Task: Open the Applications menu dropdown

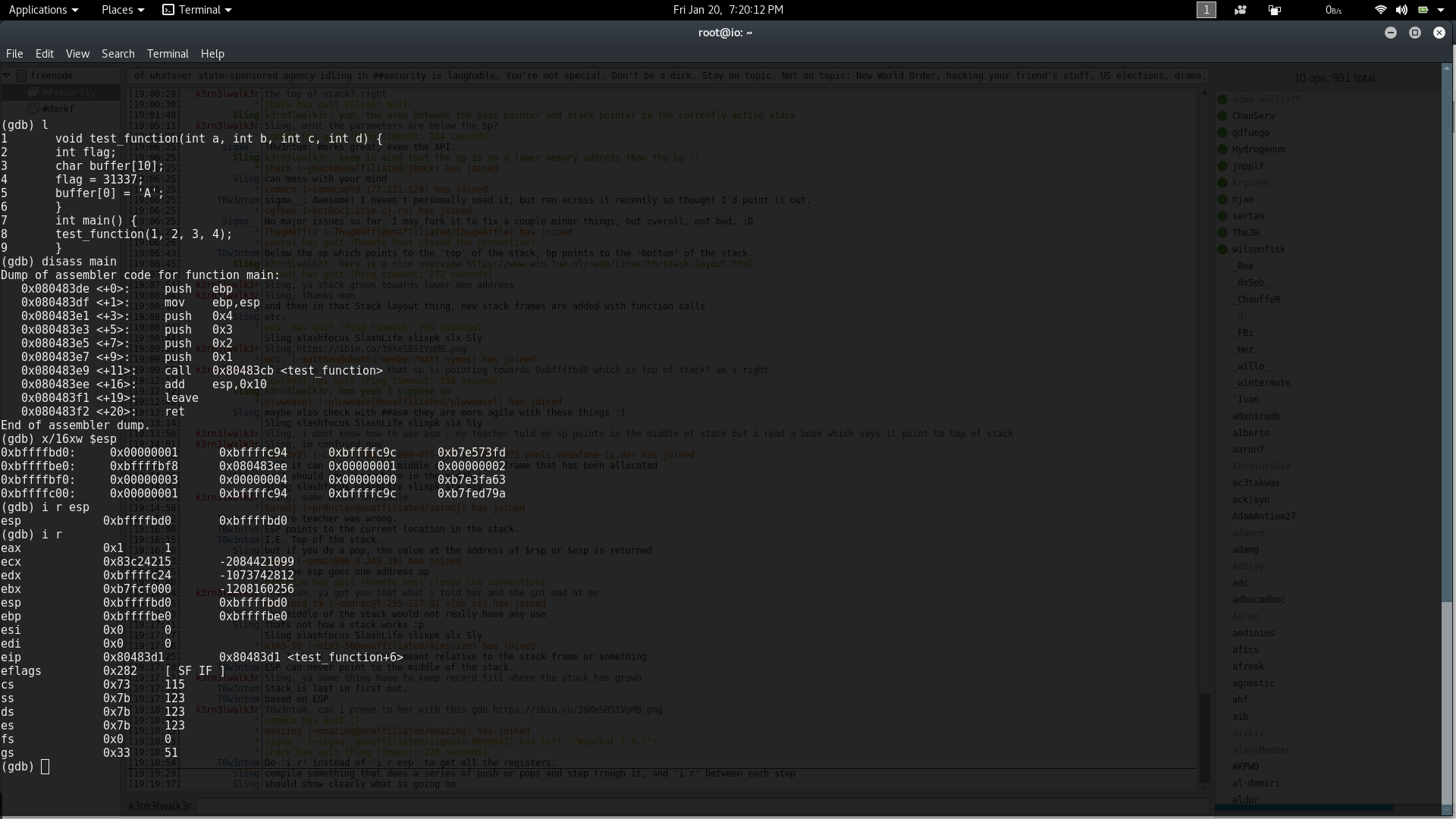Action: pos(43,10)
